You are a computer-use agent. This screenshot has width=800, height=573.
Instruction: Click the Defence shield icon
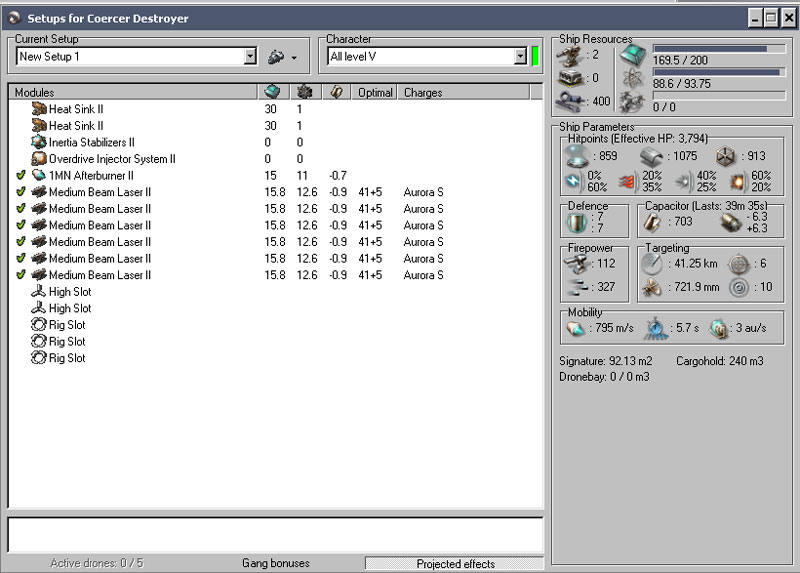click(578, 222)
